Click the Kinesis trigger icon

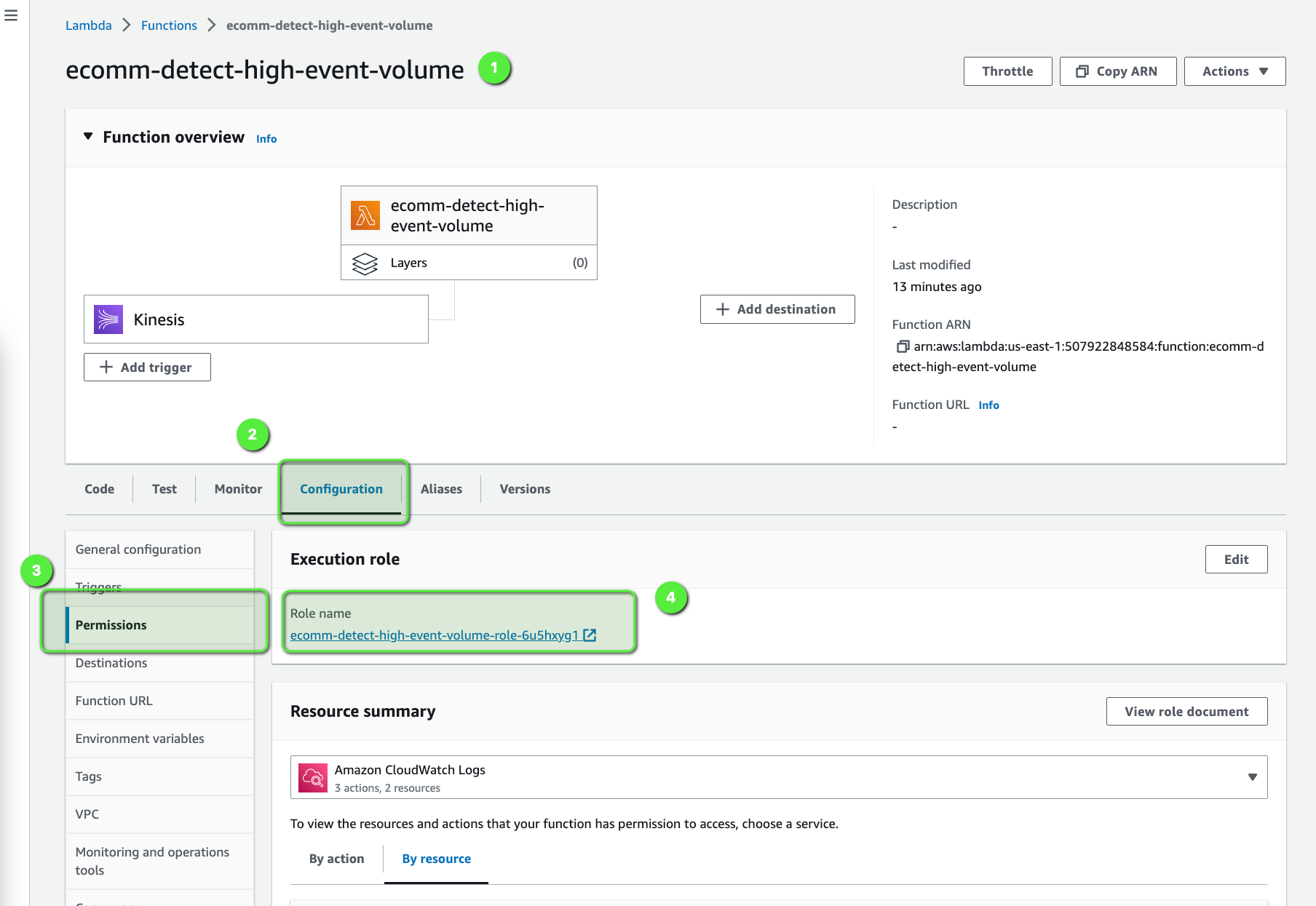pyautogui.click(x=108, y=319)
